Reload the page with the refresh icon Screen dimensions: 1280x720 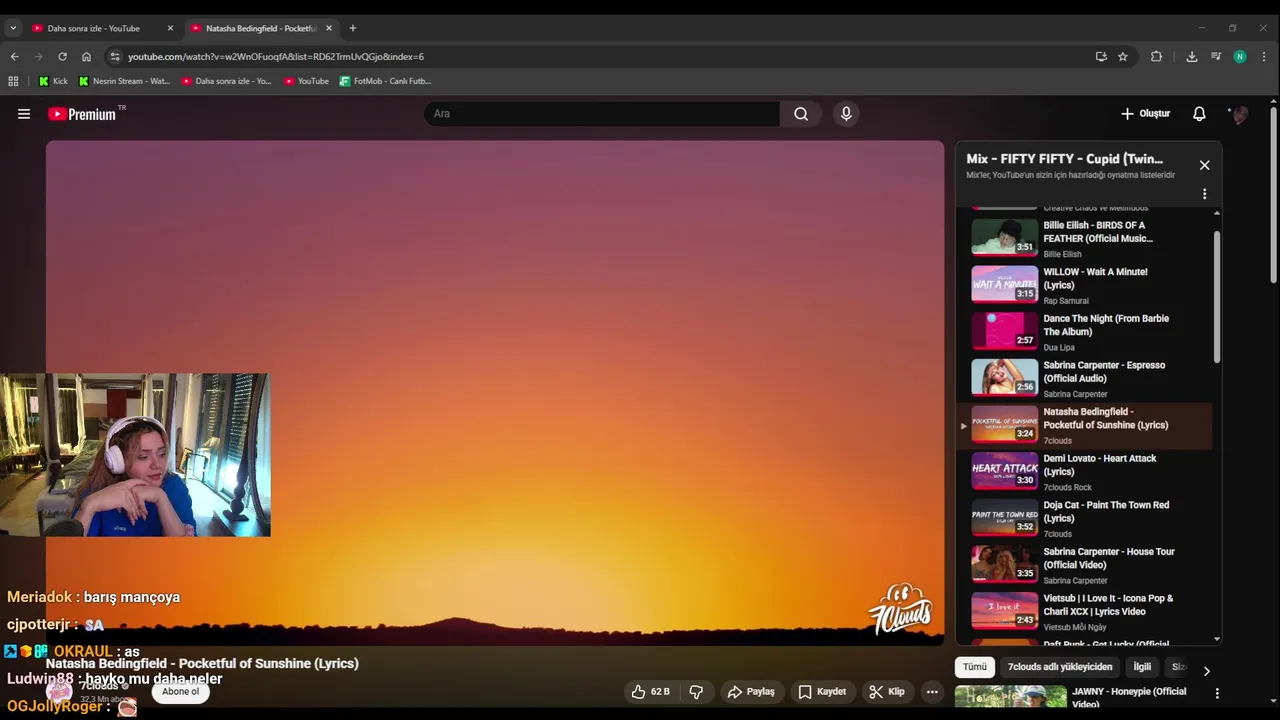click(x=62, y=57)
